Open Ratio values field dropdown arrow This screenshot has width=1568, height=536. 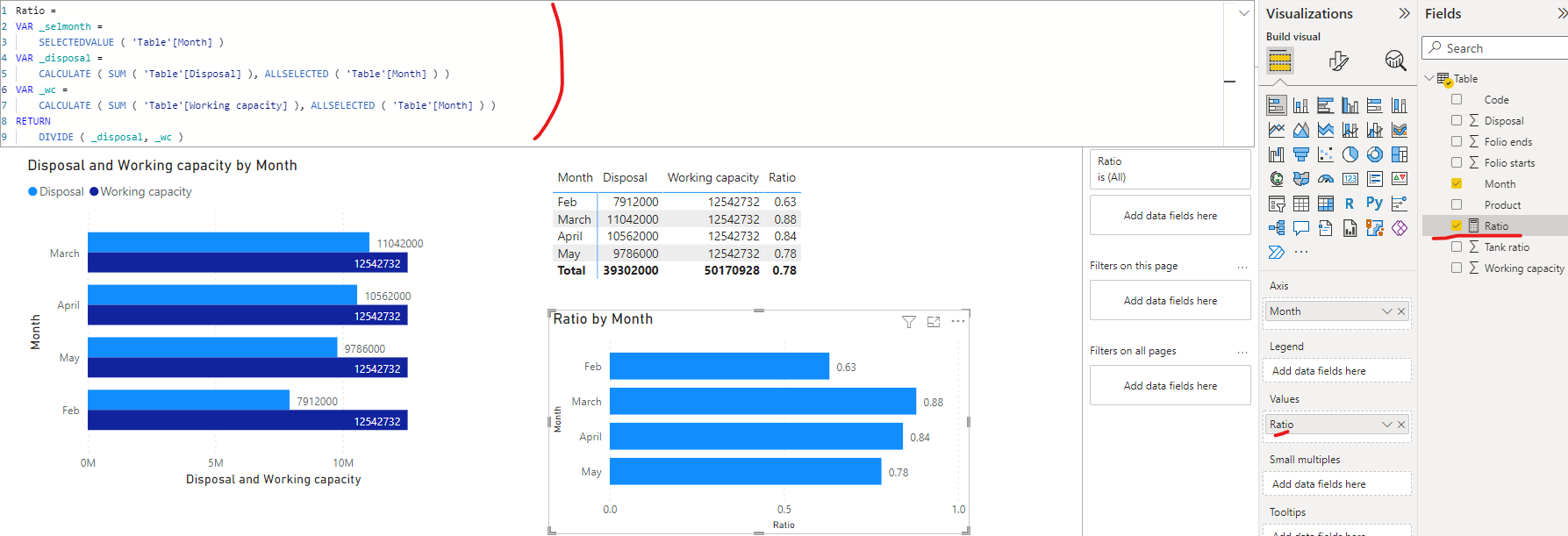1387,425
